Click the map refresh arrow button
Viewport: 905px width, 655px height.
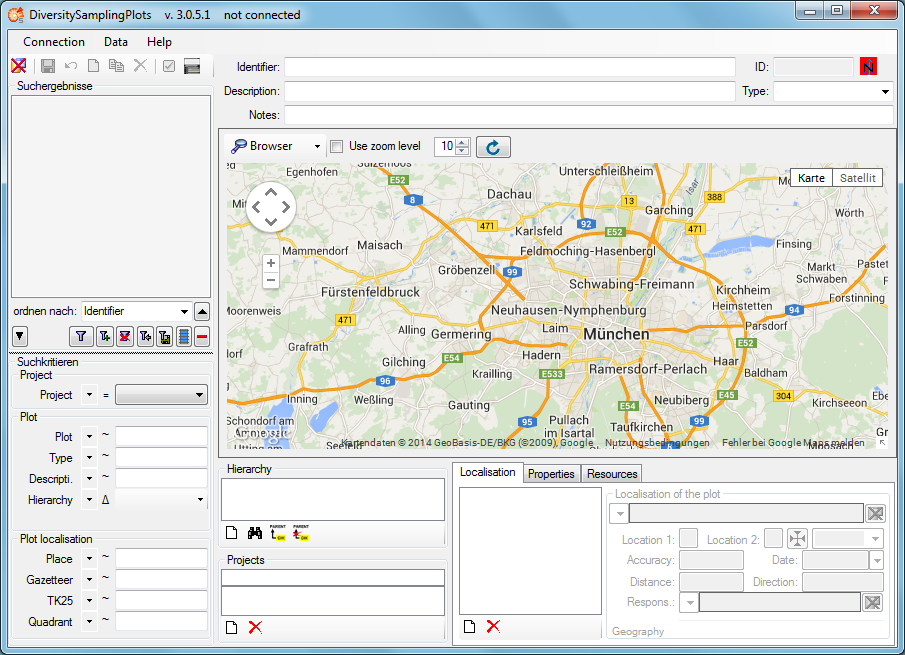[x=493, y=147]
